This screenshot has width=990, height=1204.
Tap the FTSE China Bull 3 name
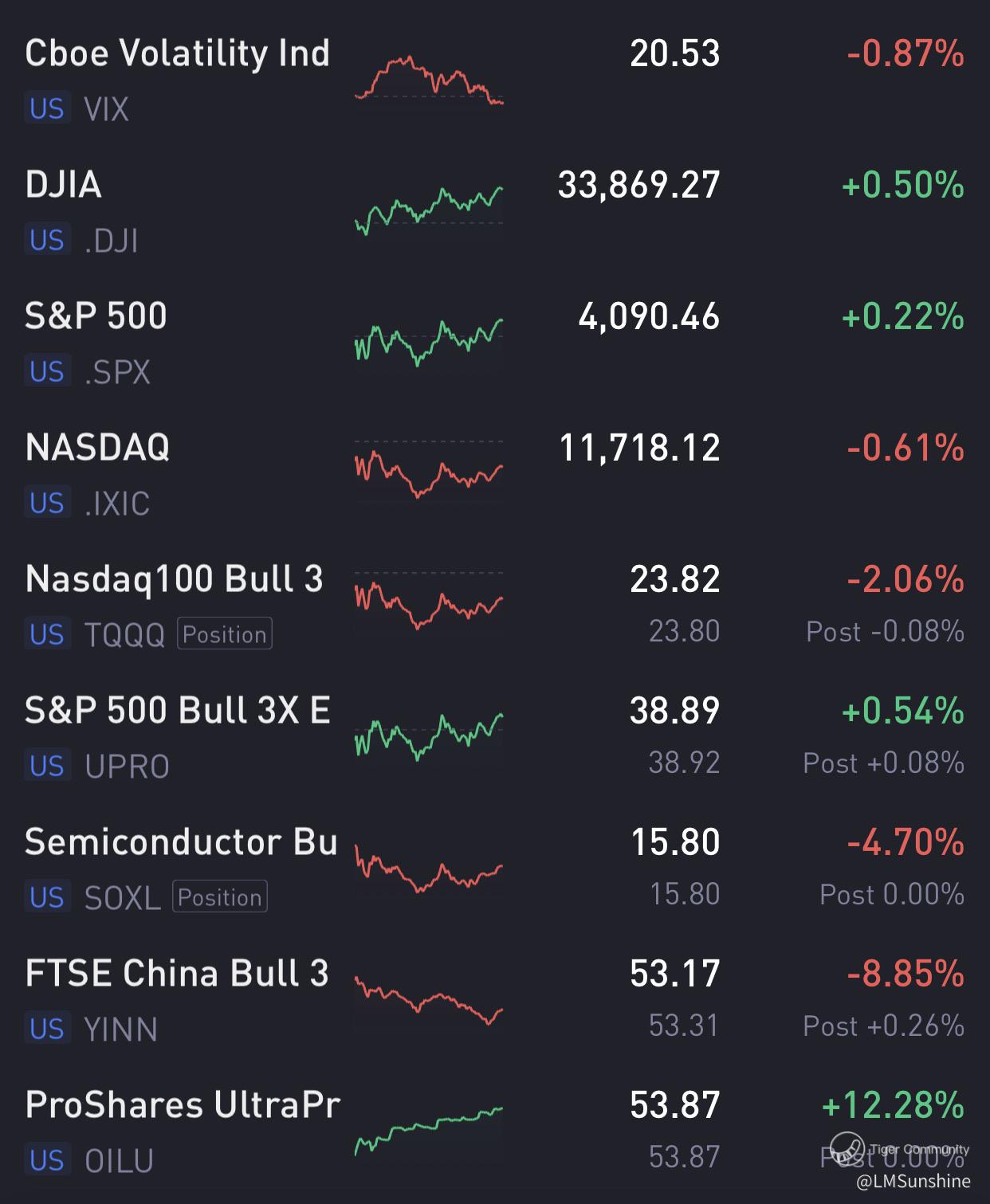[x=177, y=974]
